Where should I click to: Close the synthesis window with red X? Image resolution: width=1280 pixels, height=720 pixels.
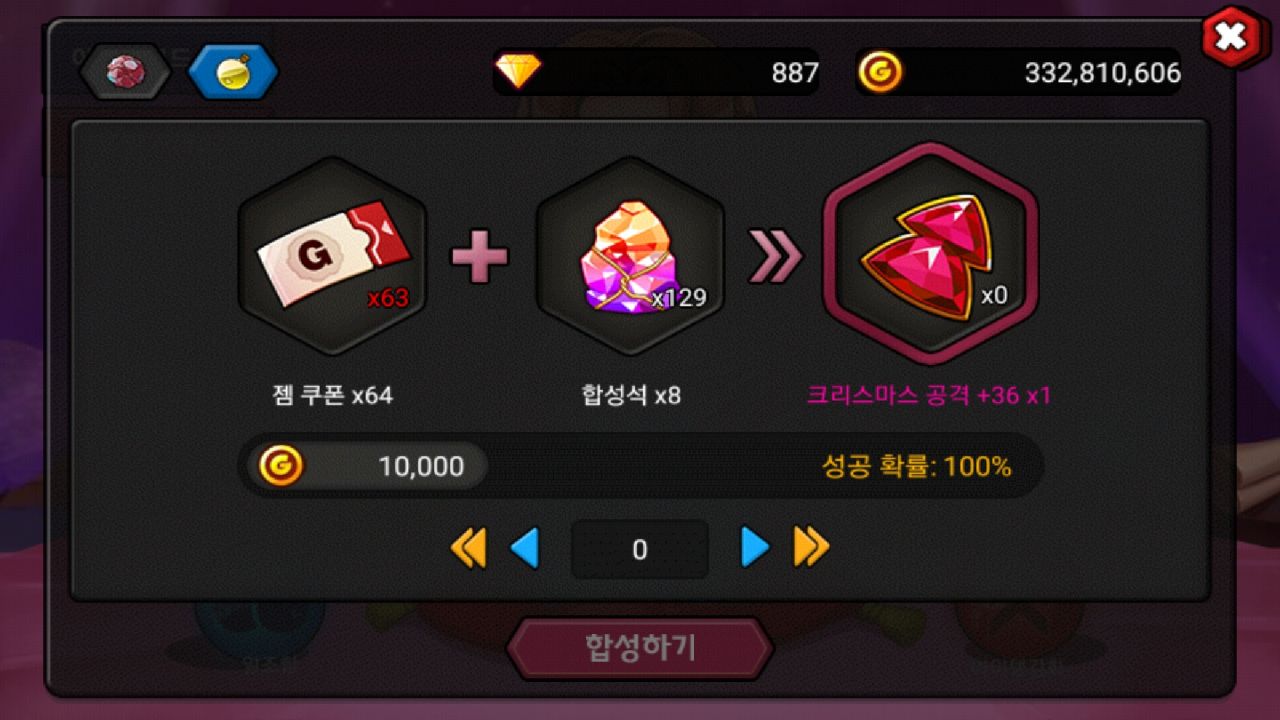point(1232,38)
